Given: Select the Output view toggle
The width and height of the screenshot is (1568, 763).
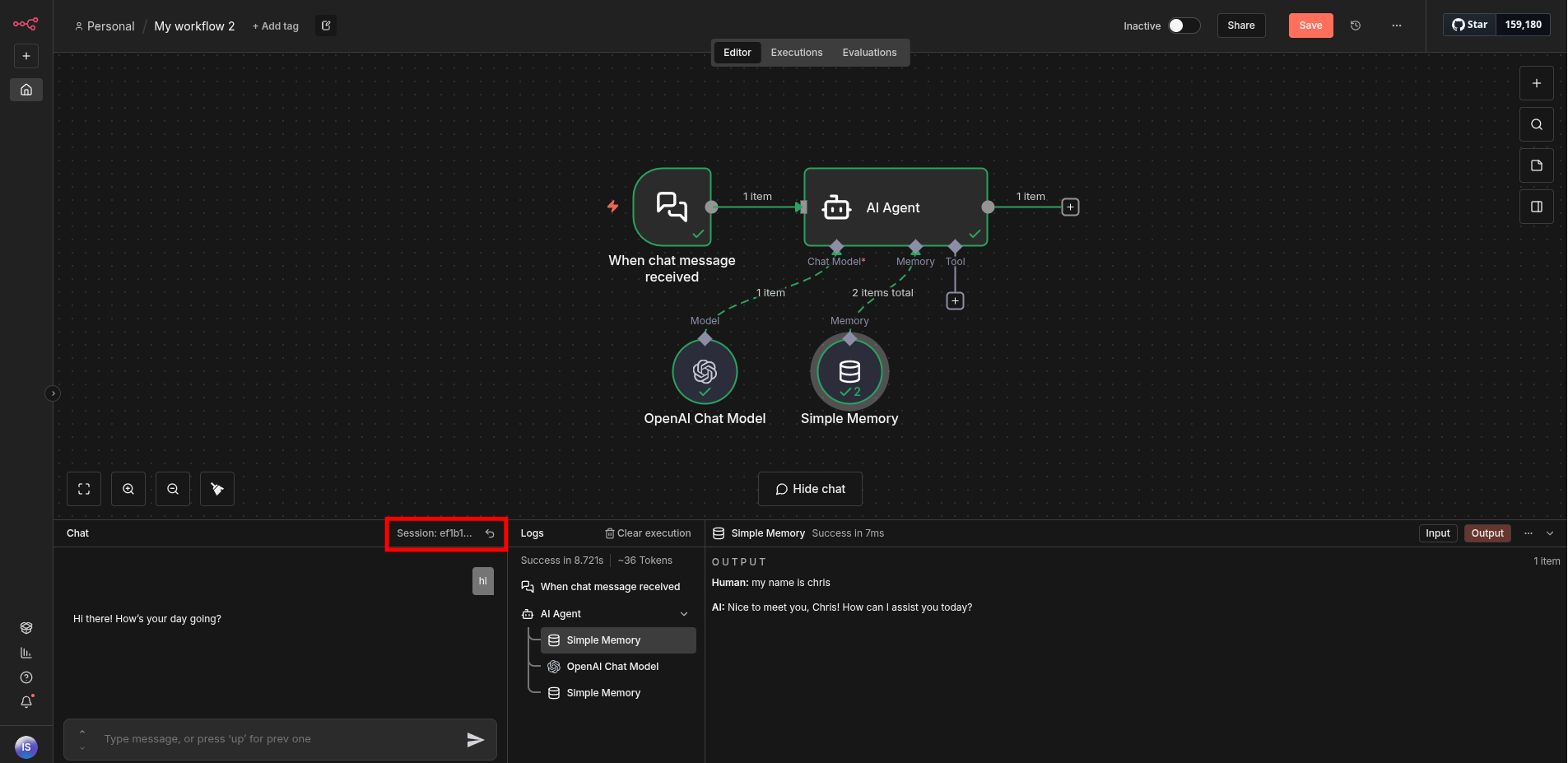Looking at the screenshot, I should (x=1487, y=533).
